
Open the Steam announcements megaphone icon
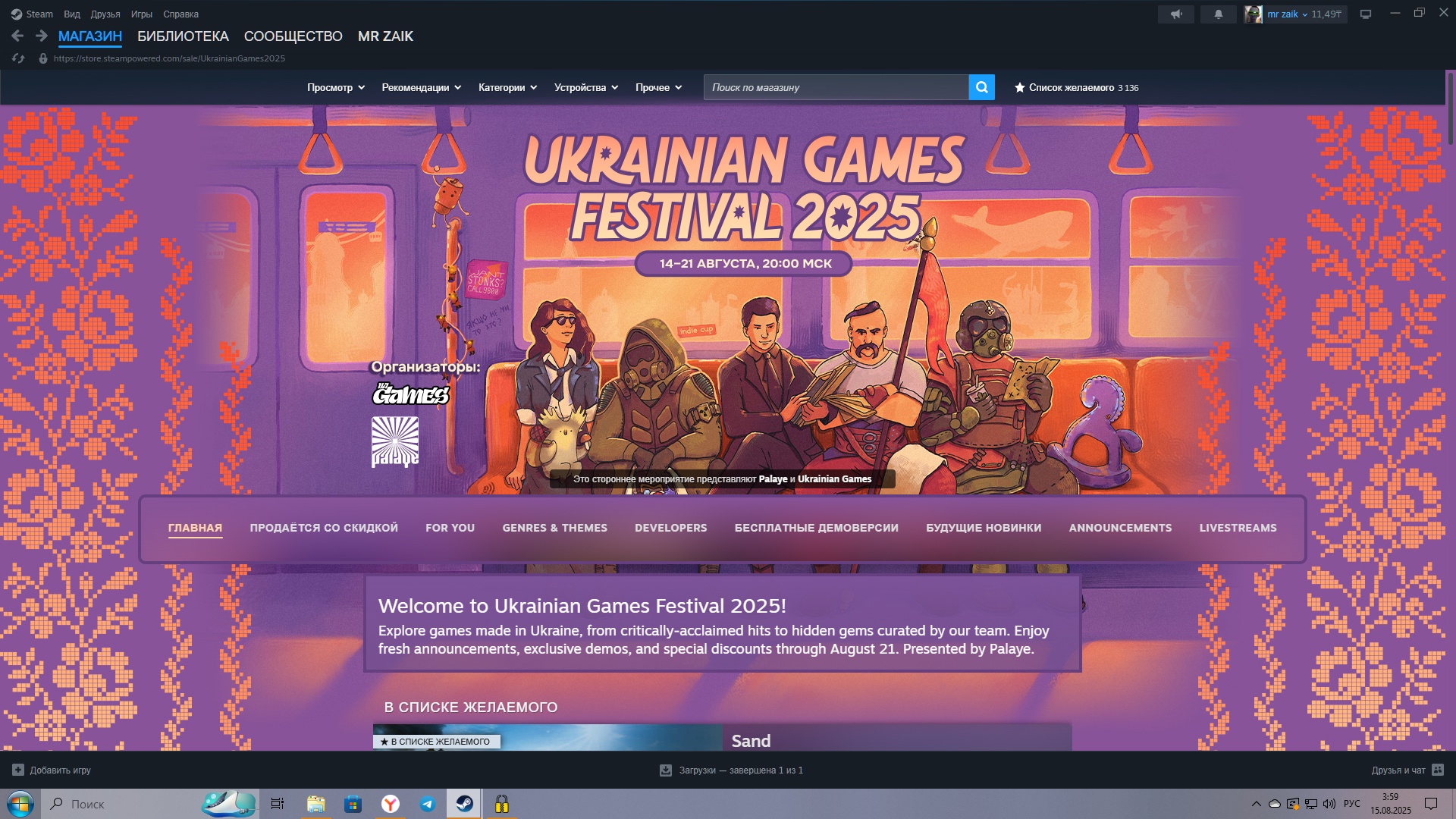coord(1175,14)
